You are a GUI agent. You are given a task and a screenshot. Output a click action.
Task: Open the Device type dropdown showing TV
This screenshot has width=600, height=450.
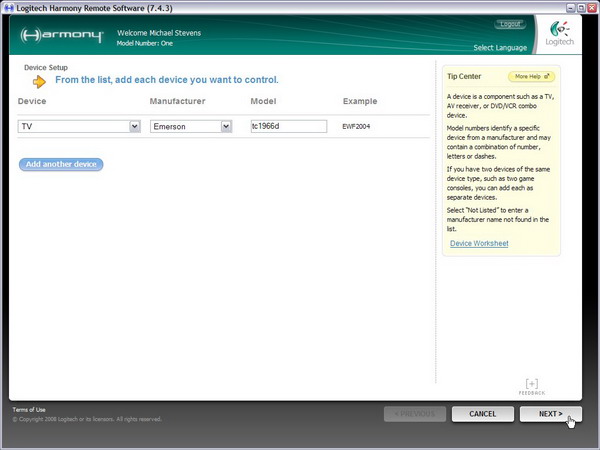tap(79, 126)
